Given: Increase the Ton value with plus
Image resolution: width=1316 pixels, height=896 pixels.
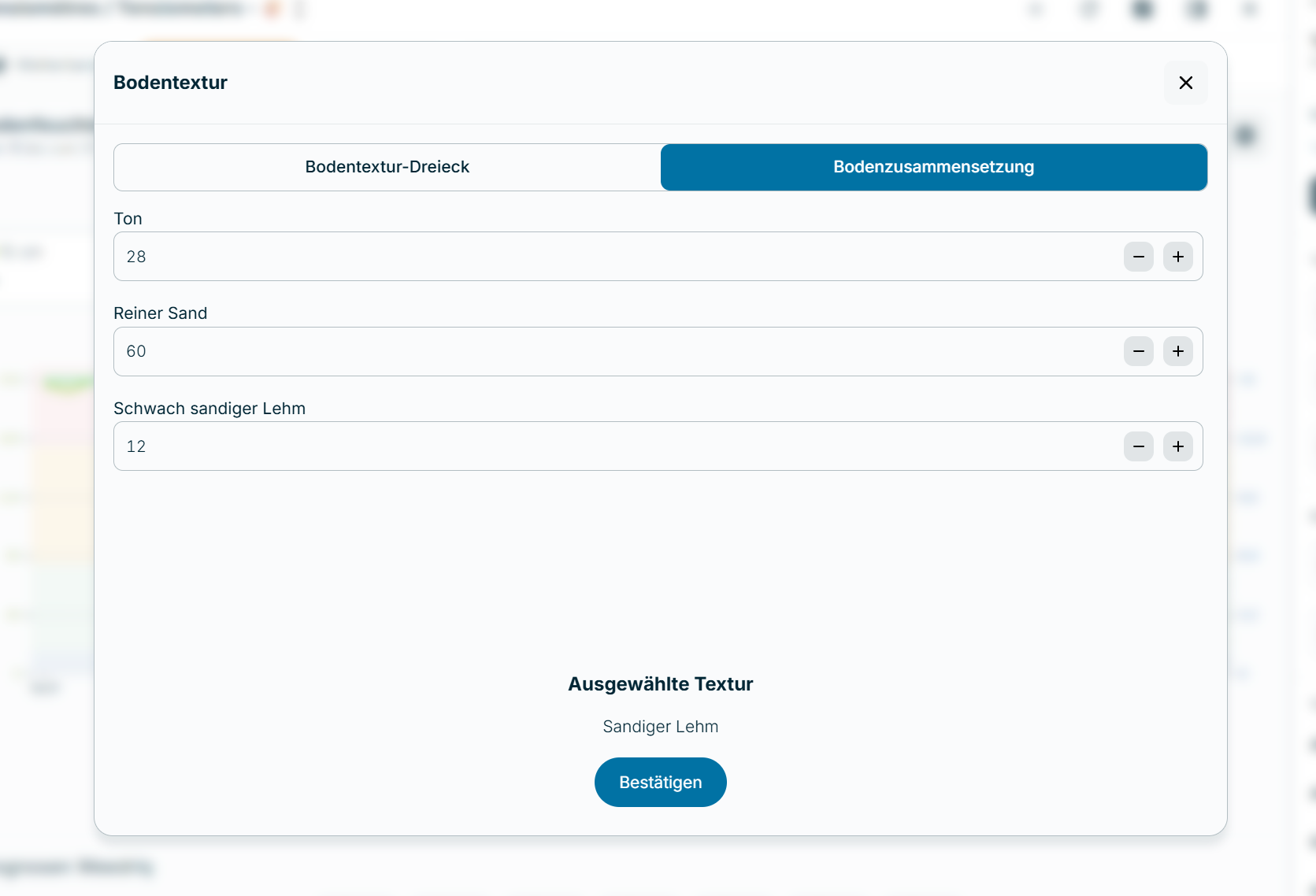Looking at the screenshot, I should coord(1177,257).
